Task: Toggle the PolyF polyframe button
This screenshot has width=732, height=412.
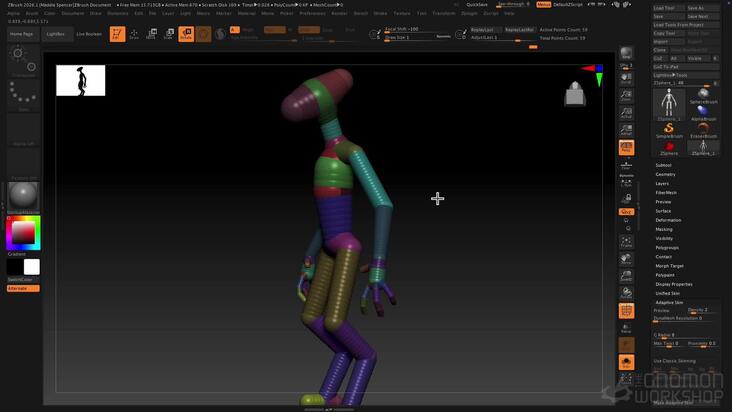Action: point(626,311)
